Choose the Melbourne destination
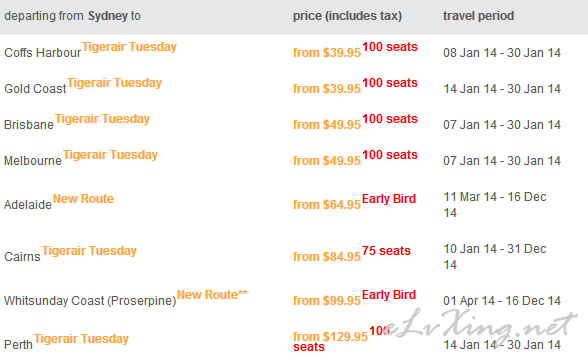This screenshot has height=360, width=588. 33,160
